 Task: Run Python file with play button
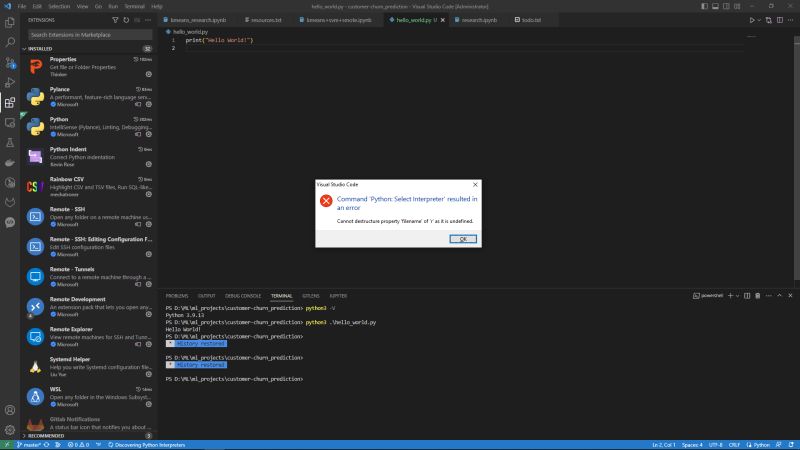point(752,20)
